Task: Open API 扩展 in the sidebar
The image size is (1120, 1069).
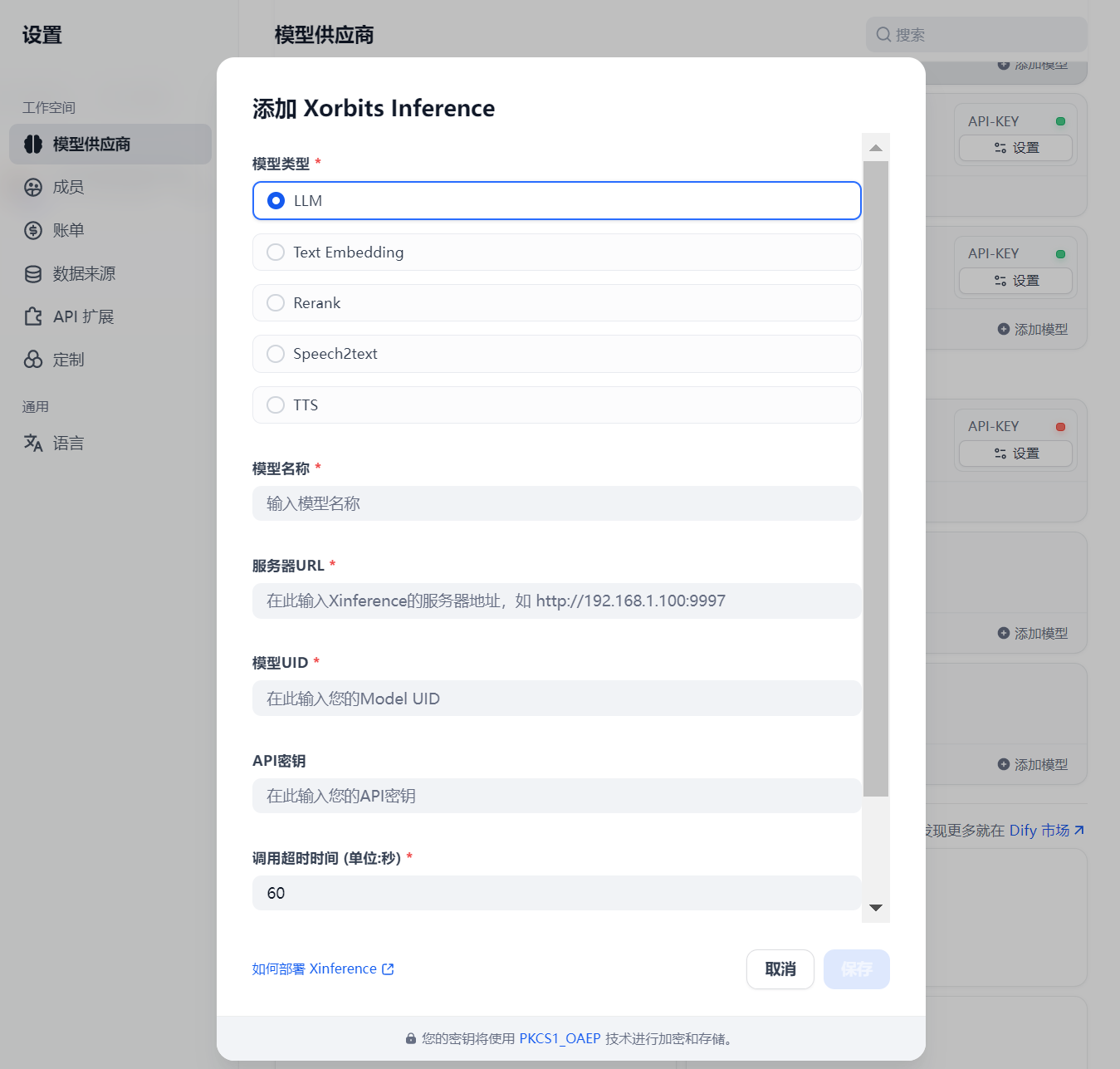Action: [x=110, y=317]
